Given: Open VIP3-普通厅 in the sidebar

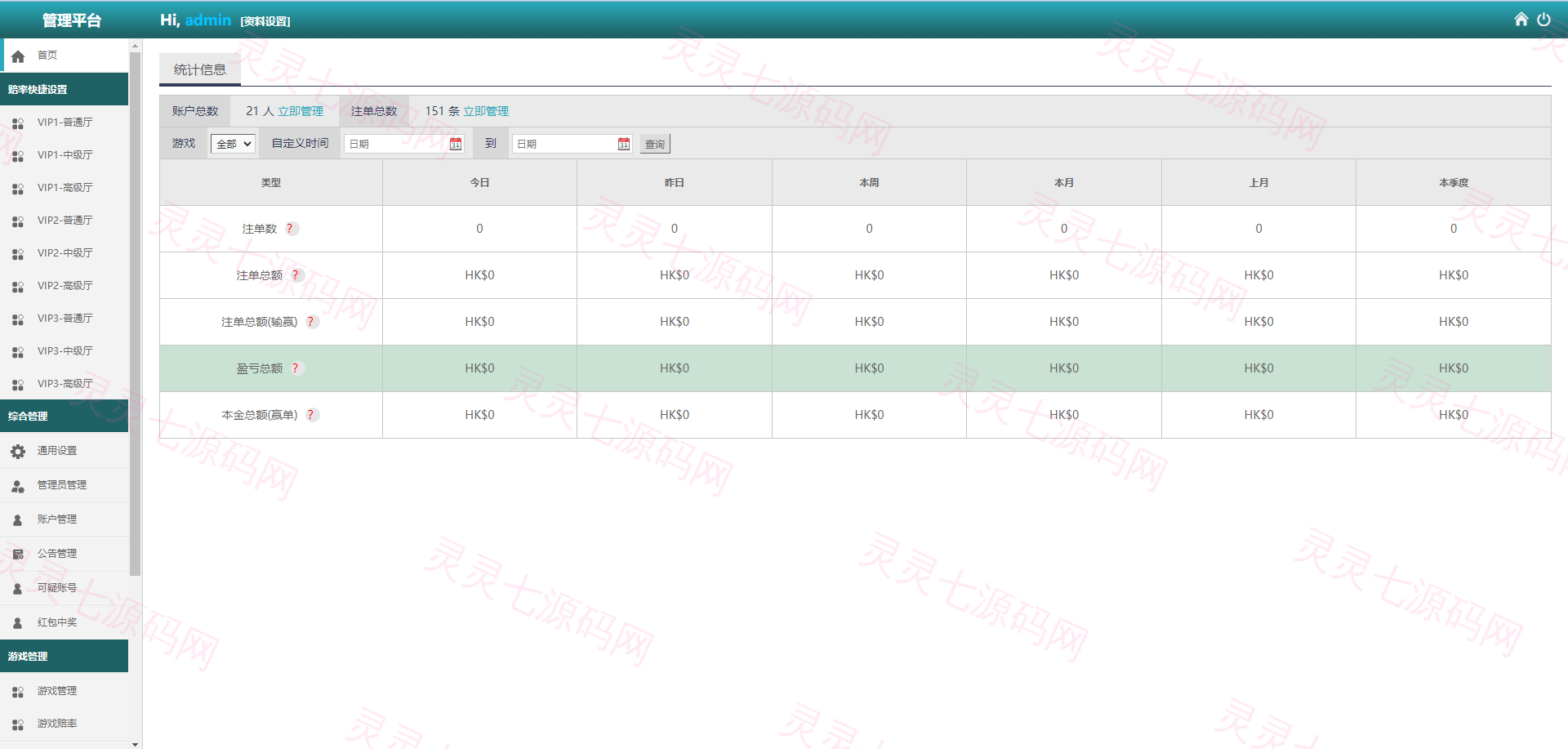Looking at the screenshot, I should point(65,319).
